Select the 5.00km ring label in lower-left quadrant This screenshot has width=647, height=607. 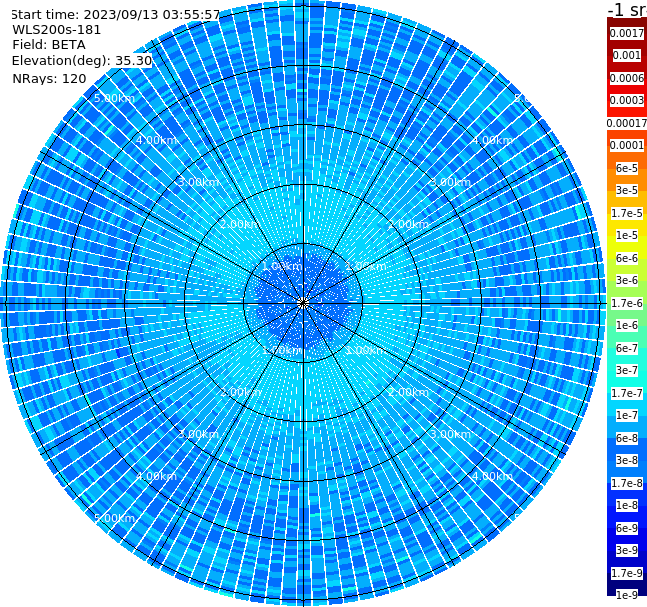114,518
